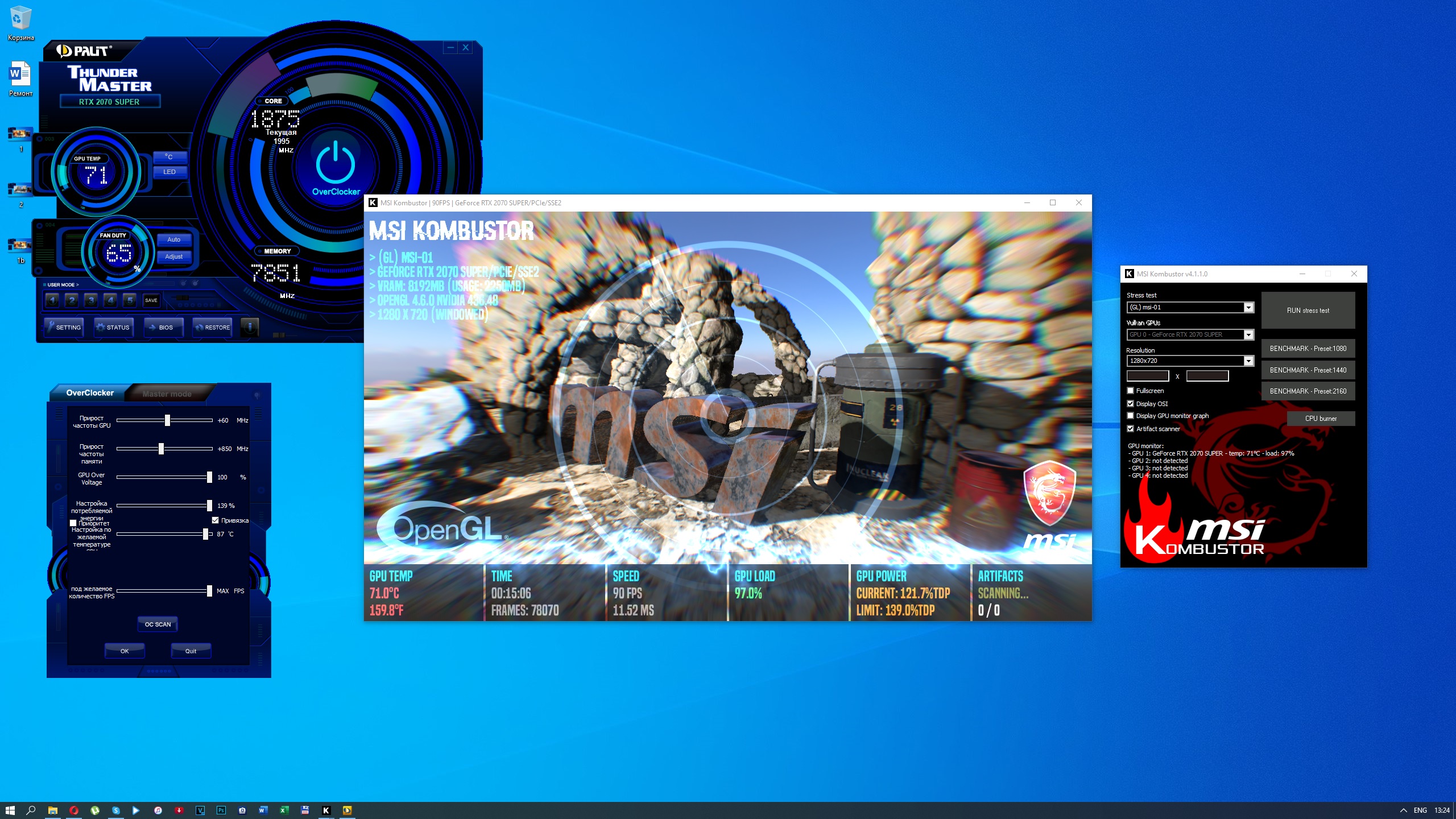The height and width of the screenshot is (819, 1456).
Task: Select user mode profile 1
Action: point(52,300)
